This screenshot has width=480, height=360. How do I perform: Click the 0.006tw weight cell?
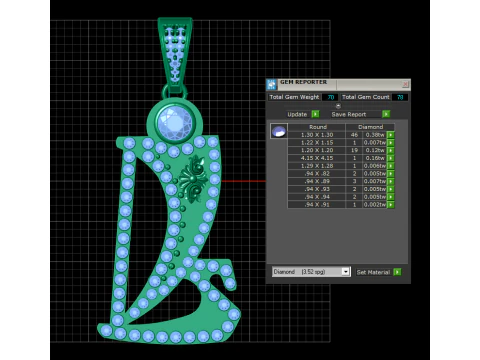[375, 166]
